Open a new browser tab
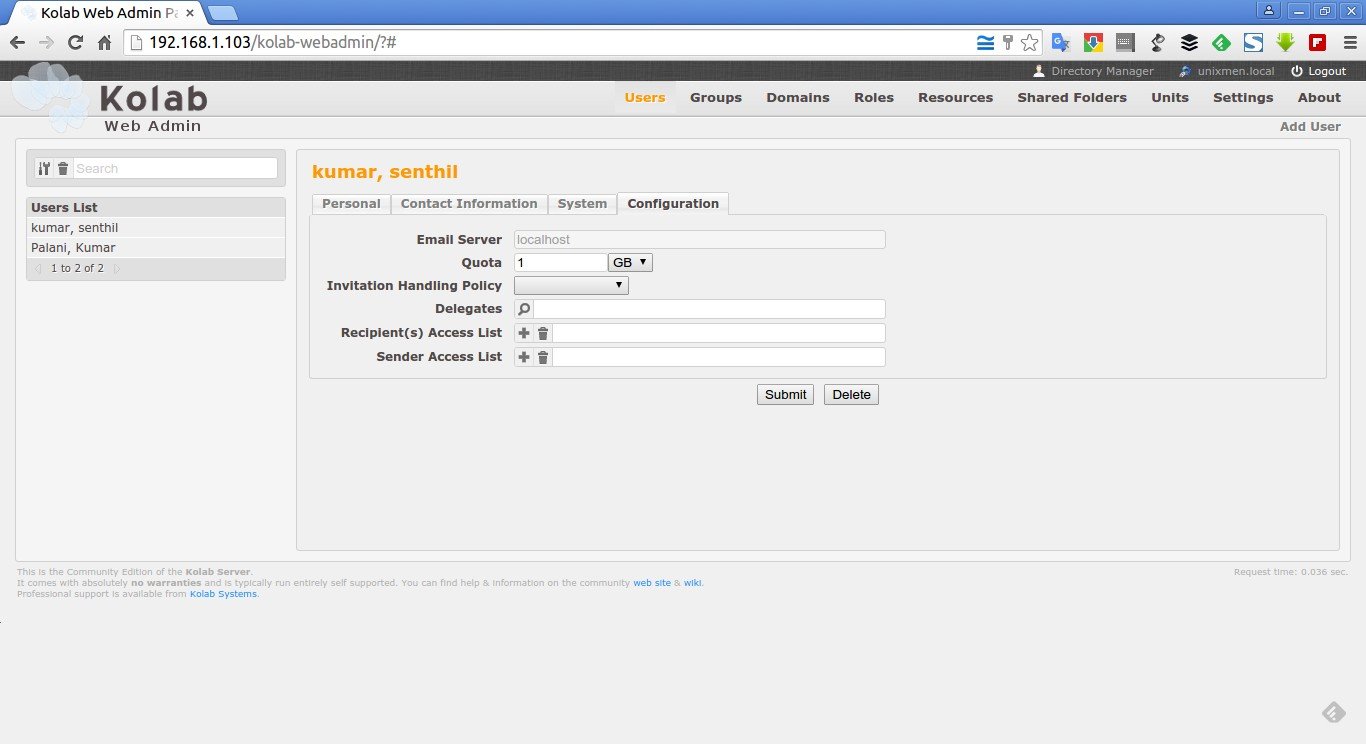This screenshot has width=1366, height=744. tap(223, 13)
